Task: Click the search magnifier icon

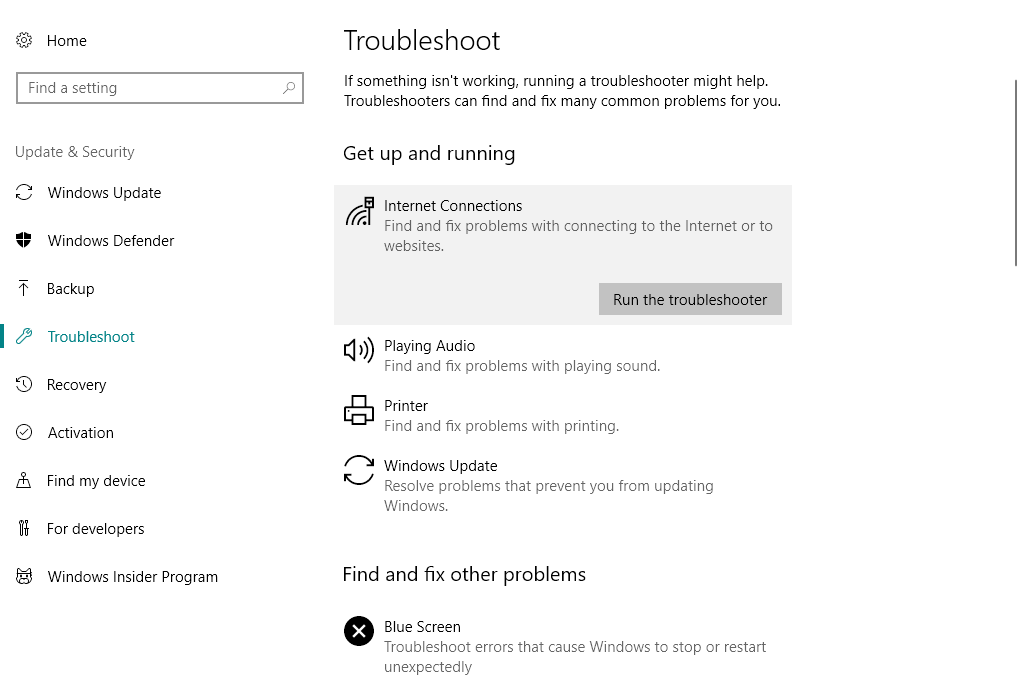Action: click(289, 88)
